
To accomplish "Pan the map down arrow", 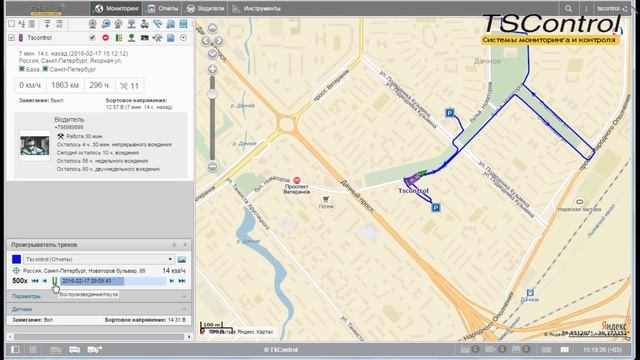I will [212, 54].
